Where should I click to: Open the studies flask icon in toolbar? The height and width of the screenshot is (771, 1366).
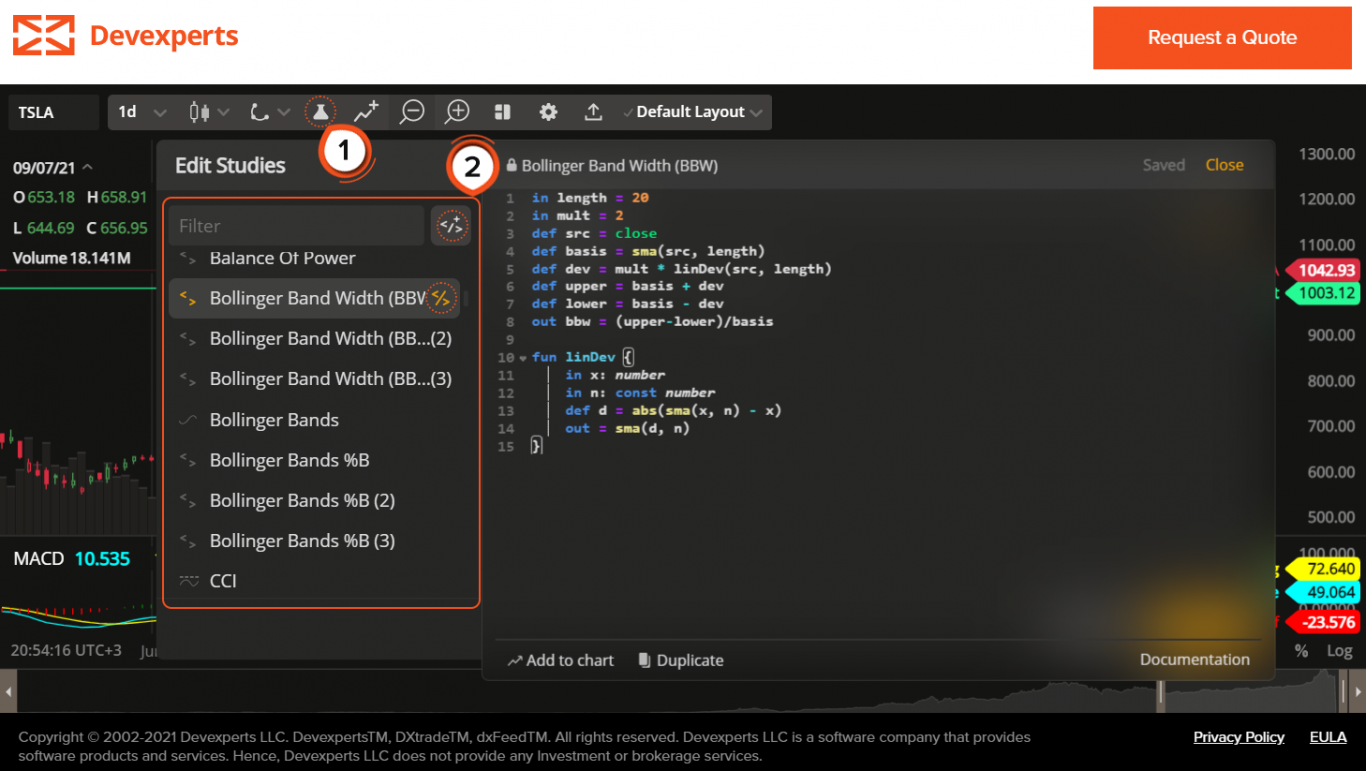point(319,111)
